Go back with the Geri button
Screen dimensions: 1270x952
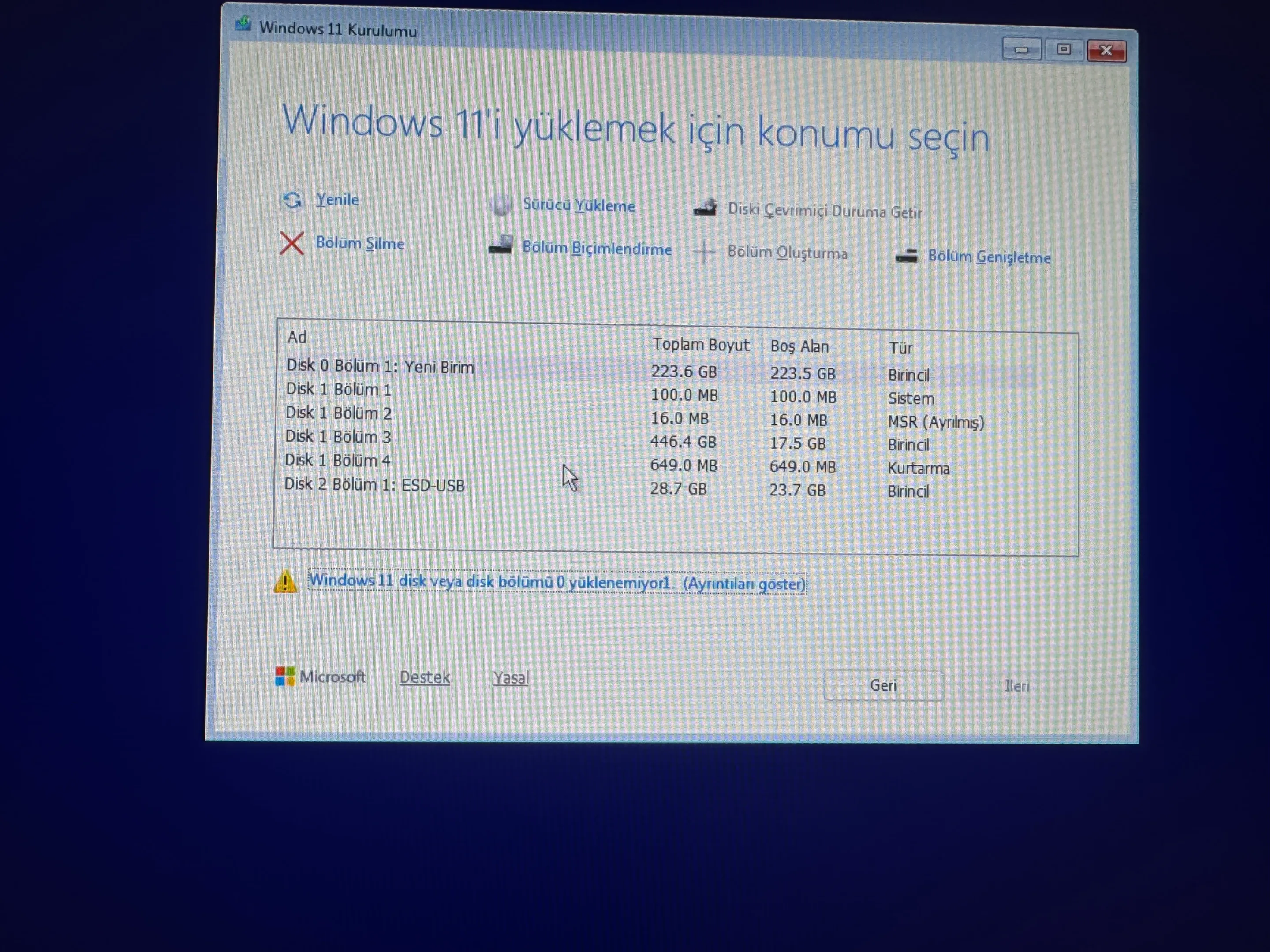pyautogui.click(x=883, y=685)
